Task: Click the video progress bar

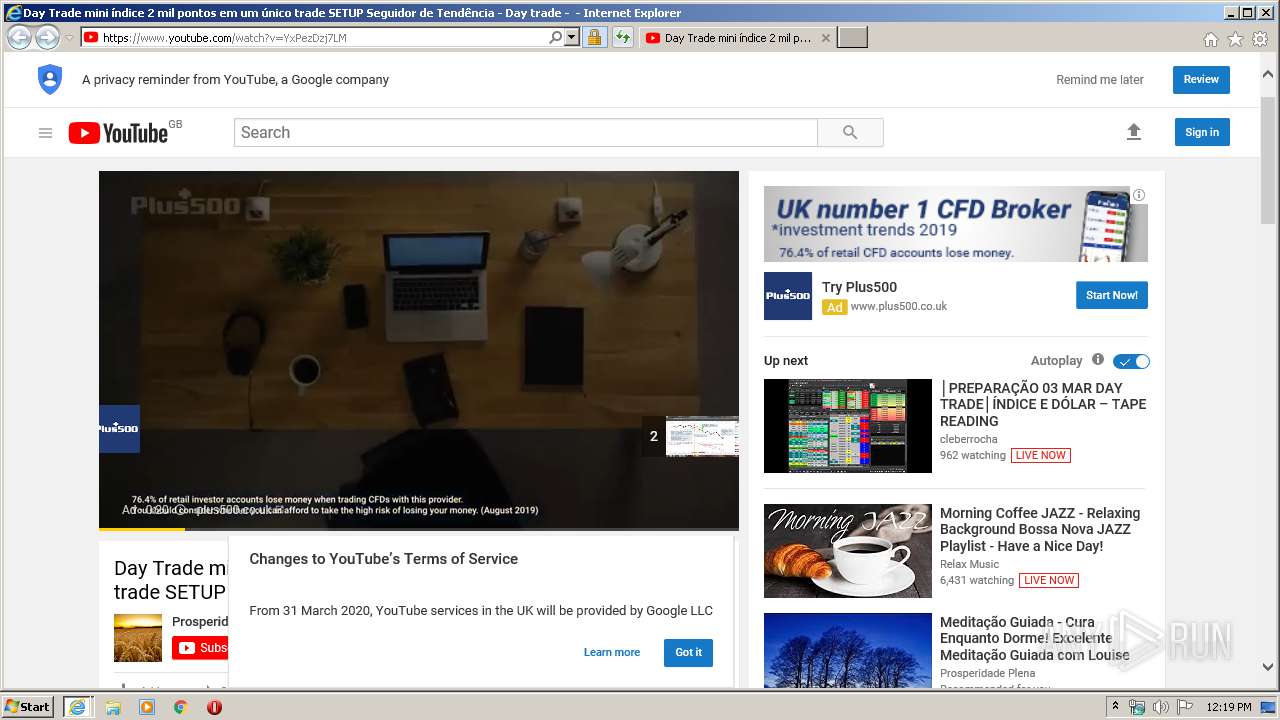Action: click(419, 528)
